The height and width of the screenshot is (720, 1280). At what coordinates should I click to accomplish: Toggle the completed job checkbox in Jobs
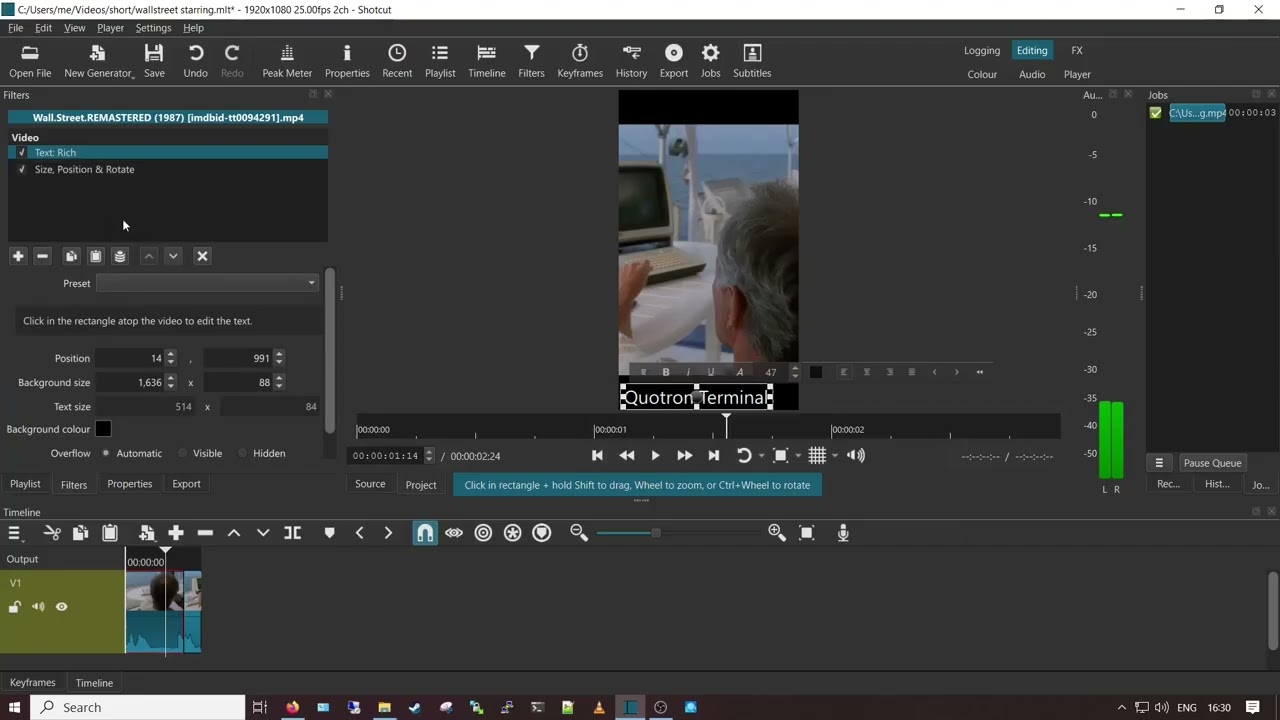click(1156, 113)
